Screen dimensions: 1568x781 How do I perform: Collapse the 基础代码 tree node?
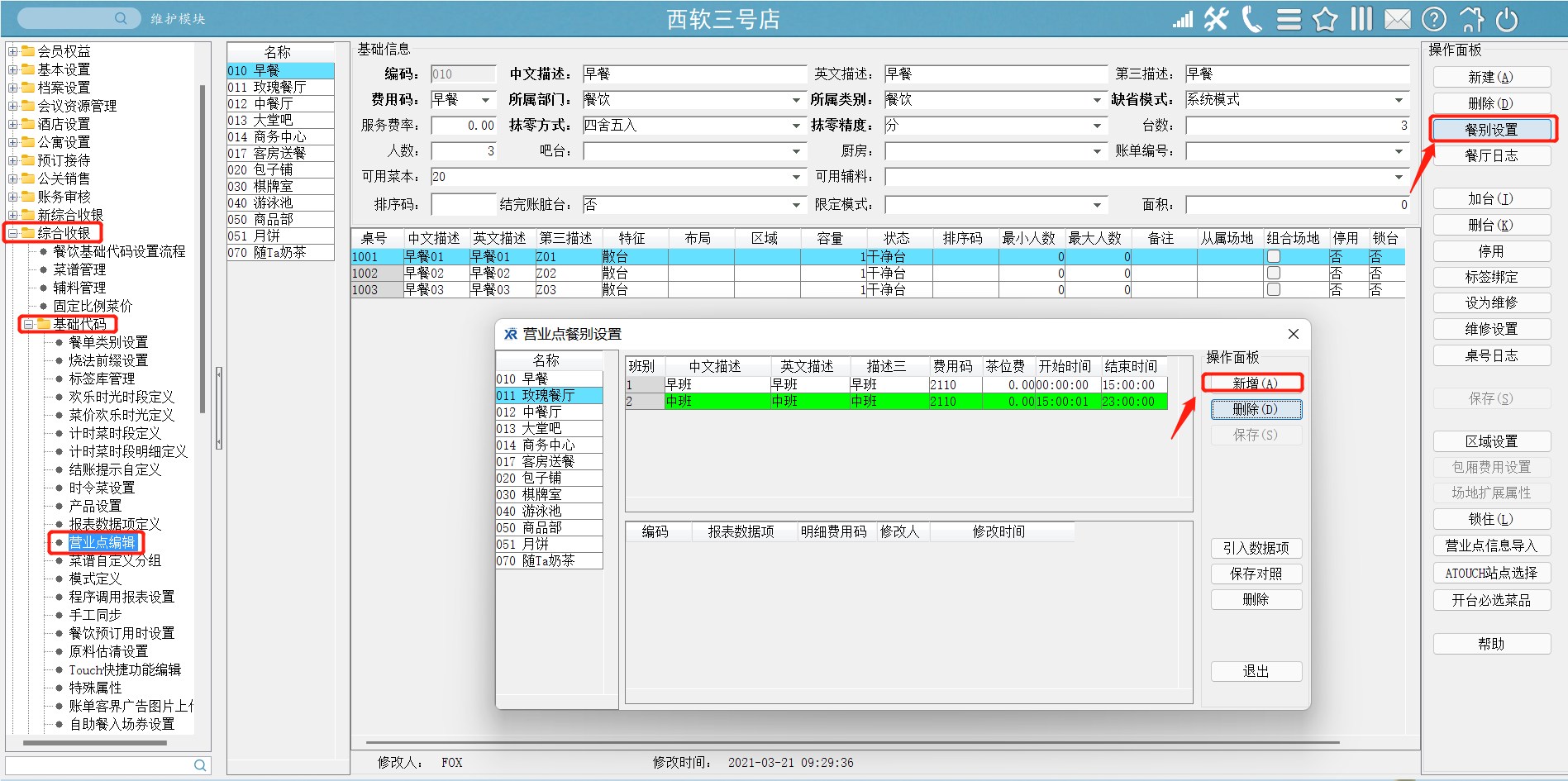pos(29,324)
